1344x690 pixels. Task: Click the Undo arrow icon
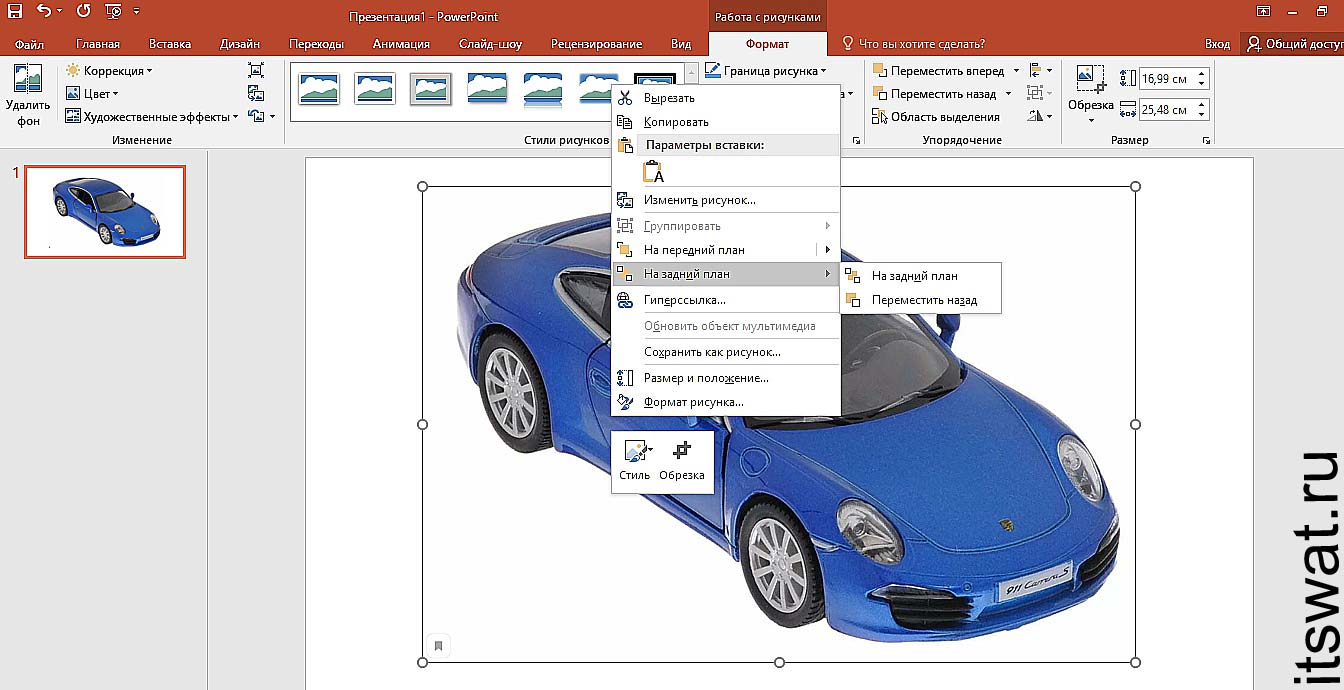click(44, 13)
